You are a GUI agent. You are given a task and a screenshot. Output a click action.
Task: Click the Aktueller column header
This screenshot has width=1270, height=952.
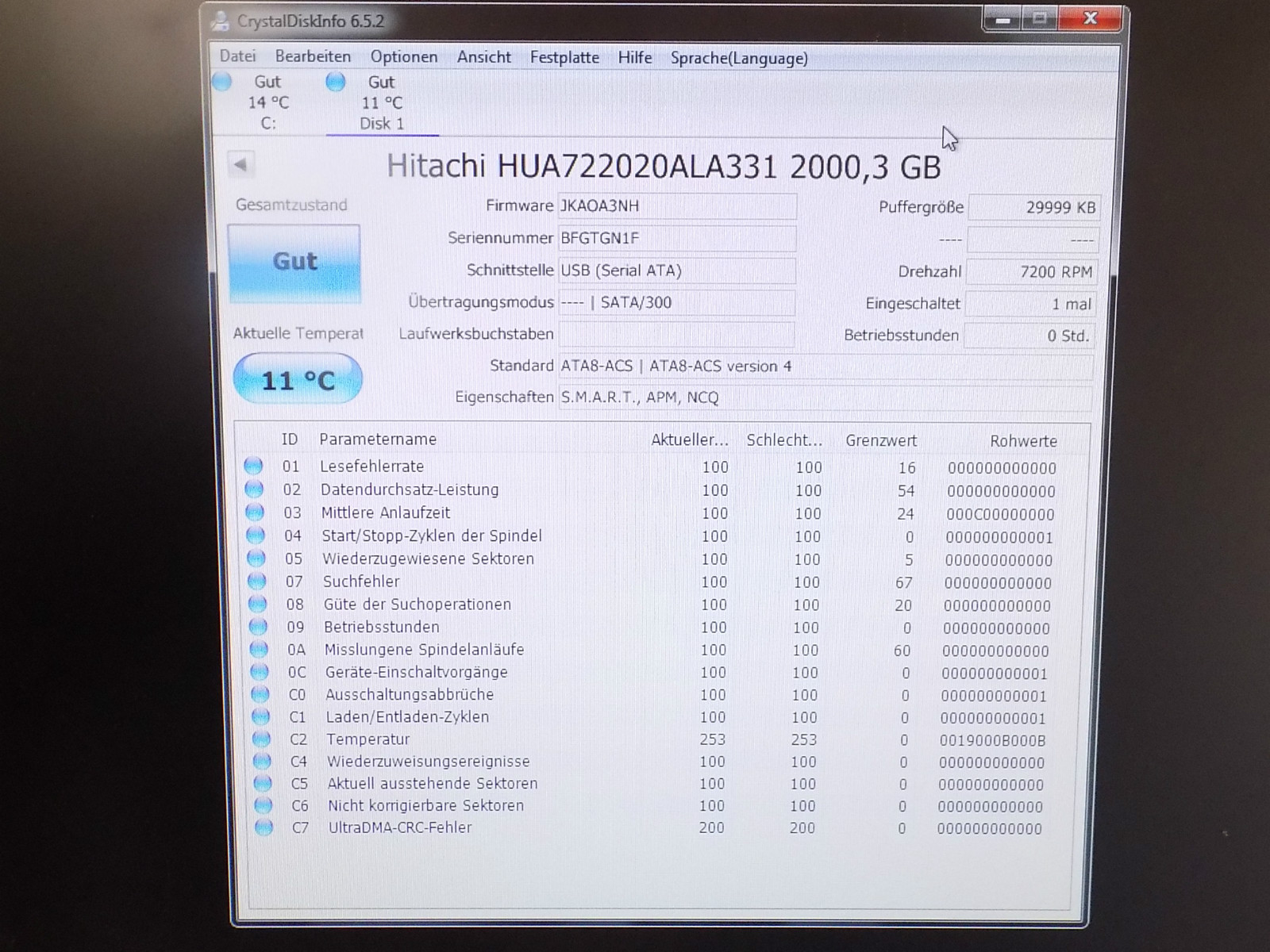tap(689, 440)
